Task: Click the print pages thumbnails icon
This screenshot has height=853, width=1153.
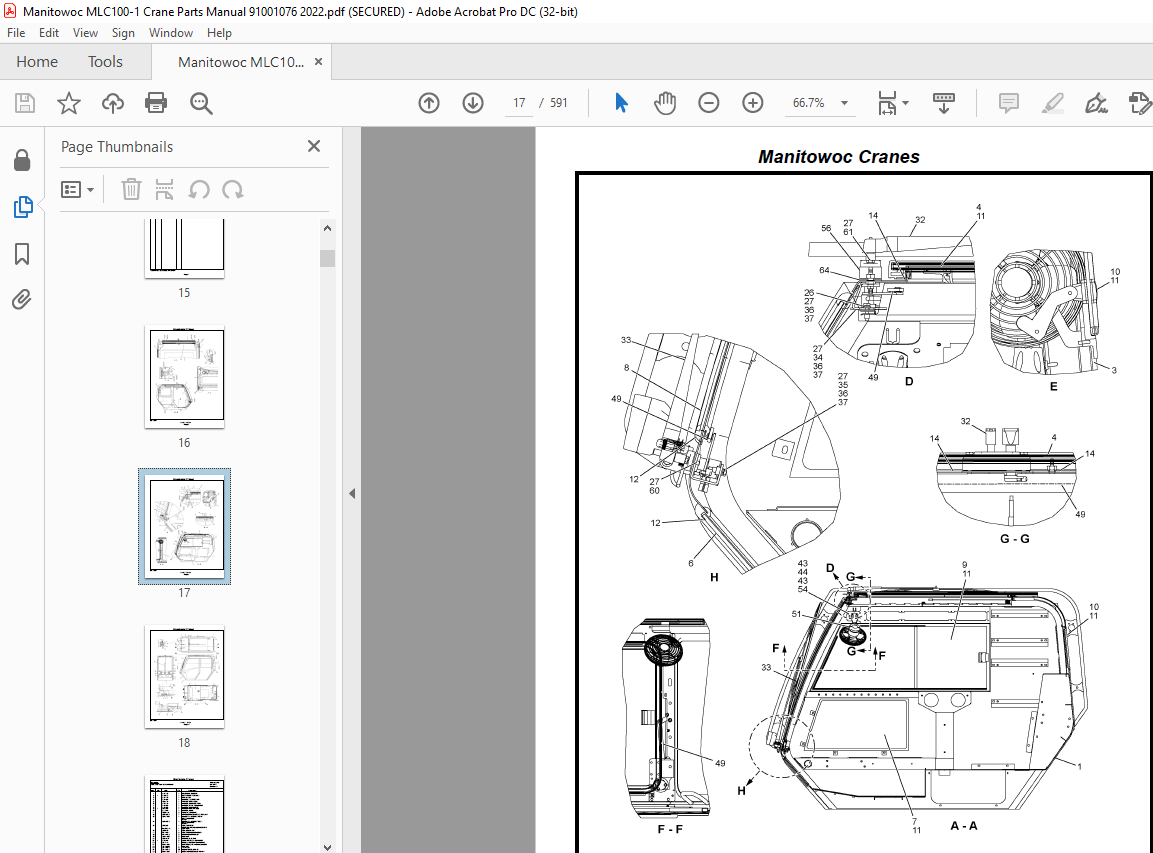Action: pos(165,190)
